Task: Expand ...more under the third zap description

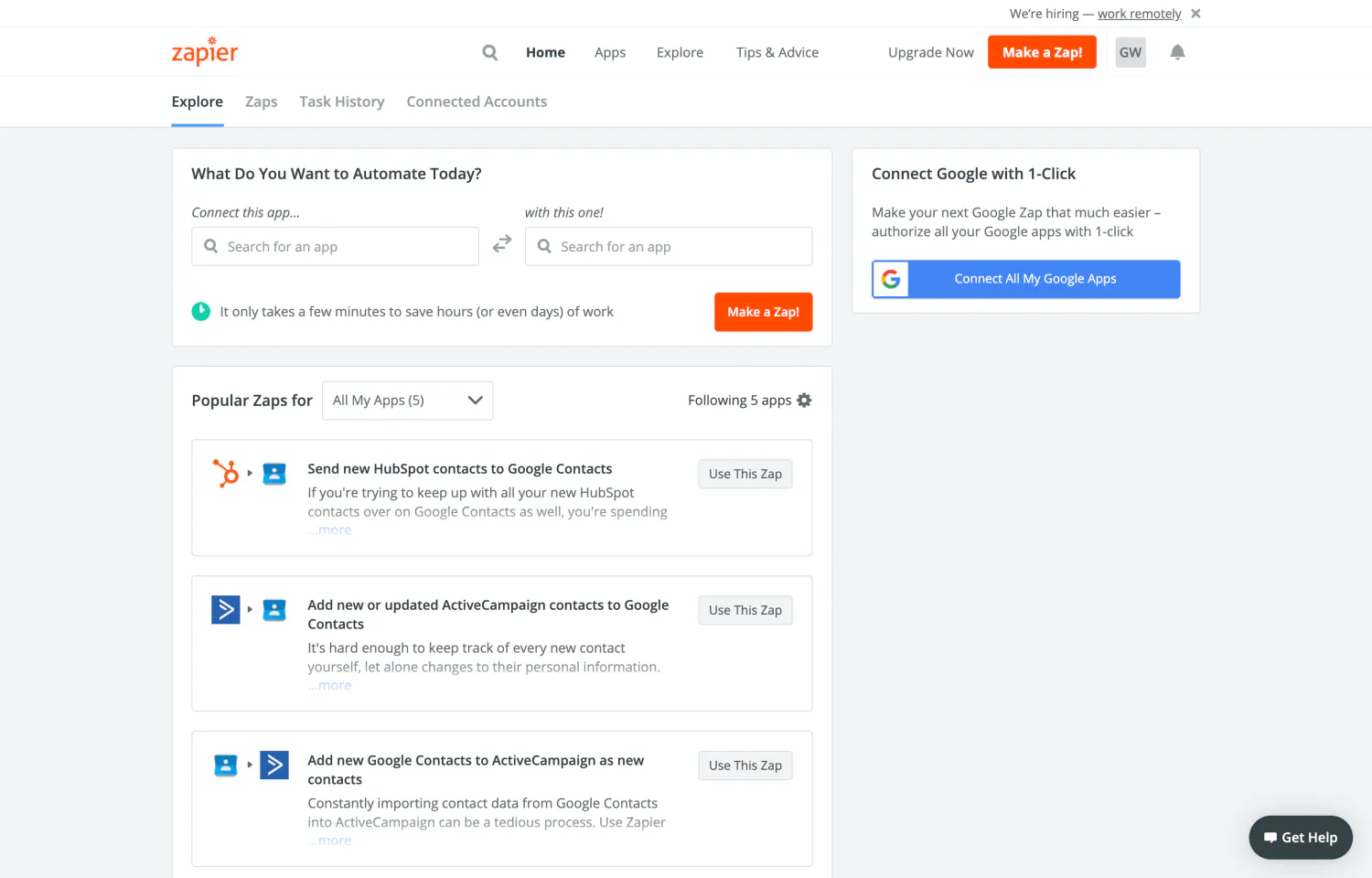Action: click(x=329, y=841)
